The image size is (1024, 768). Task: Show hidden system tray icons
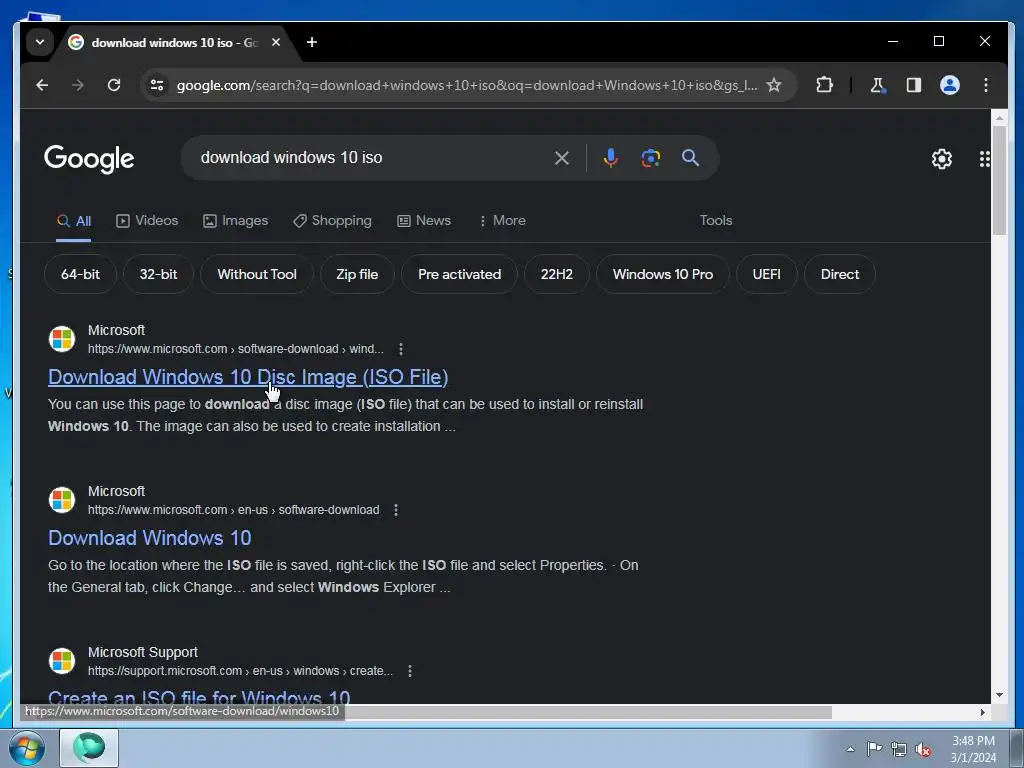pyautogui.click(x=850, y=749)
